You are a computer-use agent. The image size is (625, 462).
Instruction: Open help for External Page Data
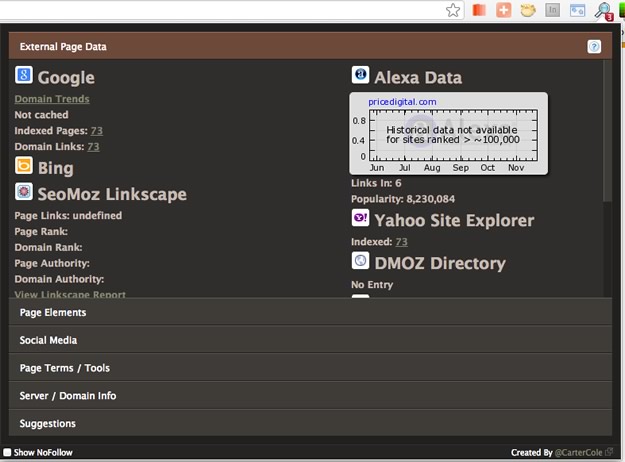coord(594,47)
